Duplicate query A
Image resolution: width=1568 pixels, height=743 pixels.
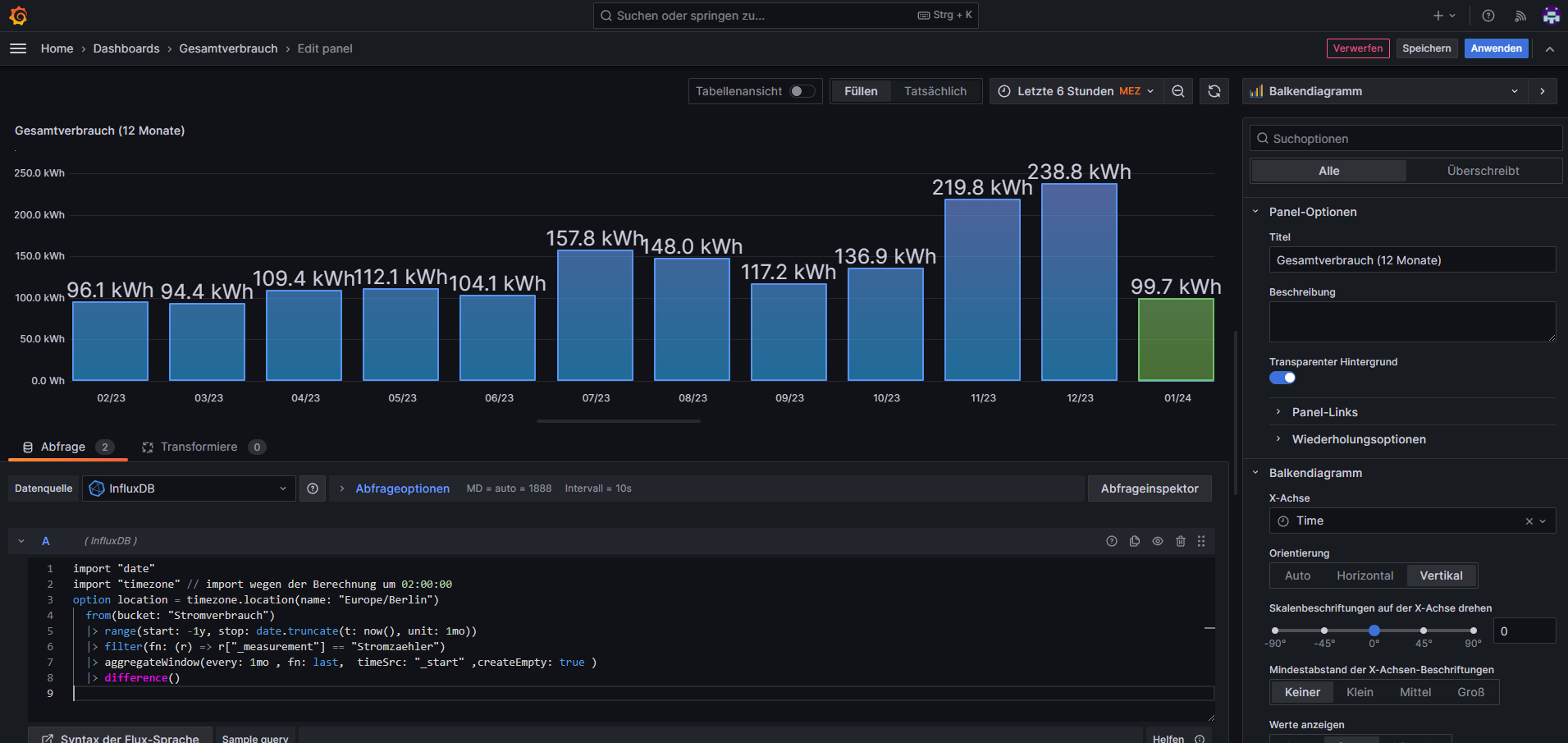click(1135, 541)
